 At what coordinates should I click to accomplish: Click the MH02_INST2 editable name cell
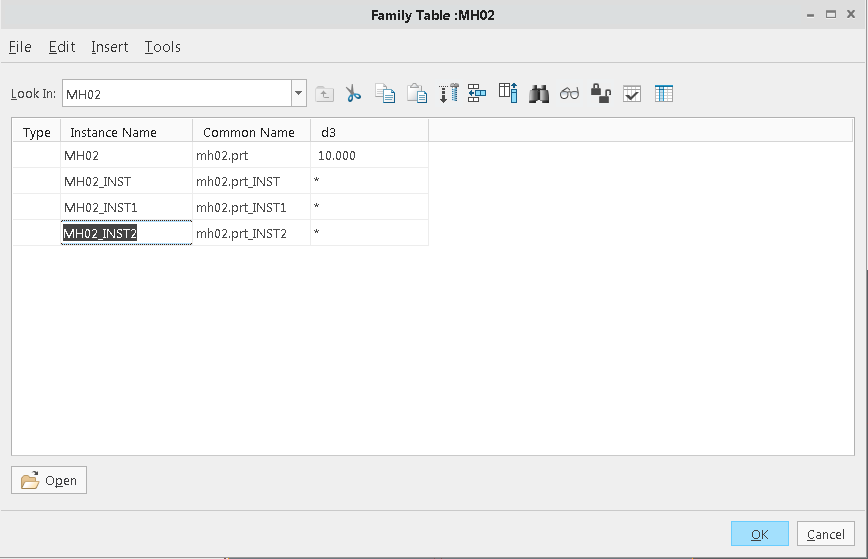pos(126,233)
